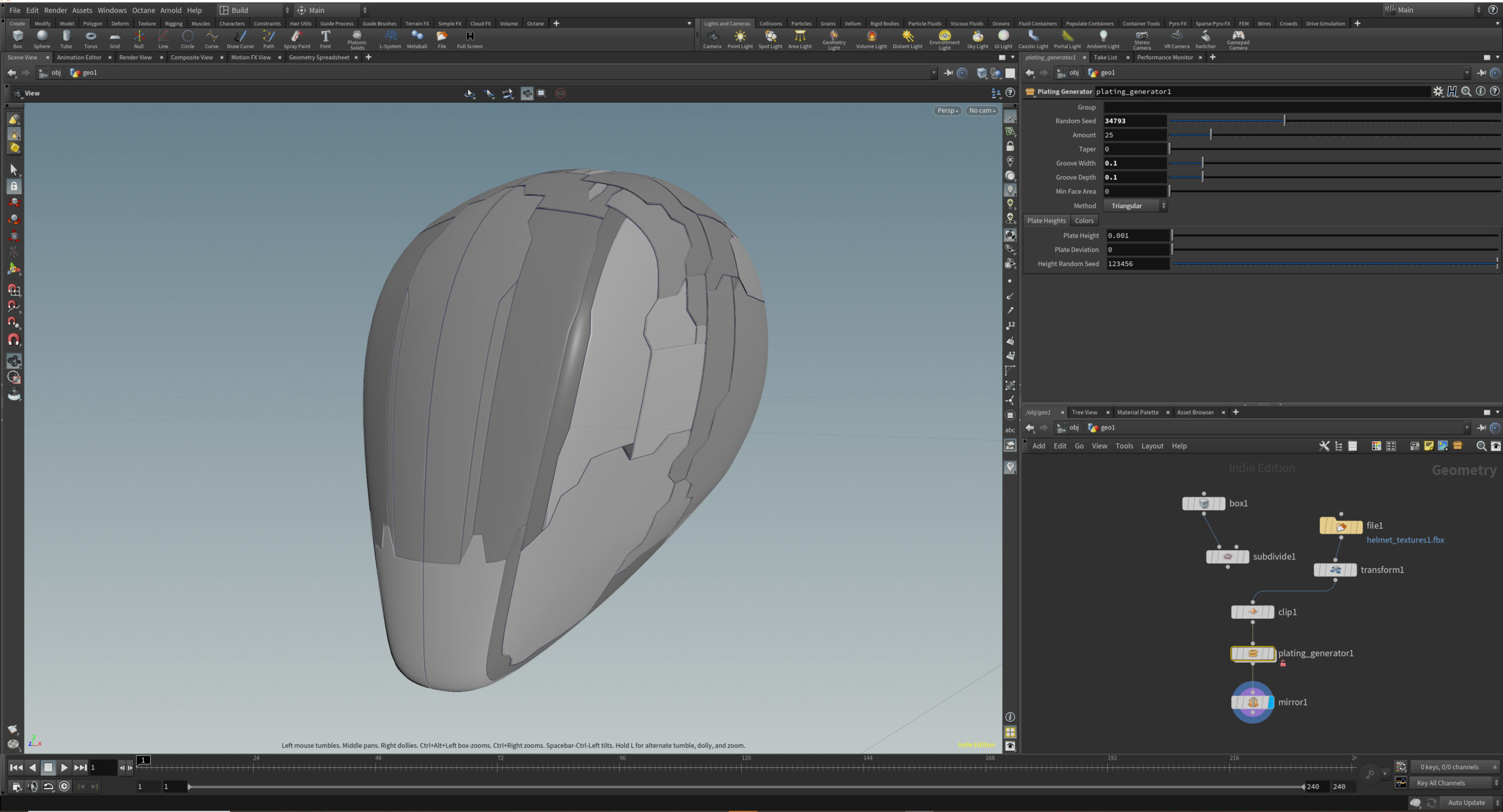
Task: Open the Terrain FX shelf tab
Action: click(417, 23)
